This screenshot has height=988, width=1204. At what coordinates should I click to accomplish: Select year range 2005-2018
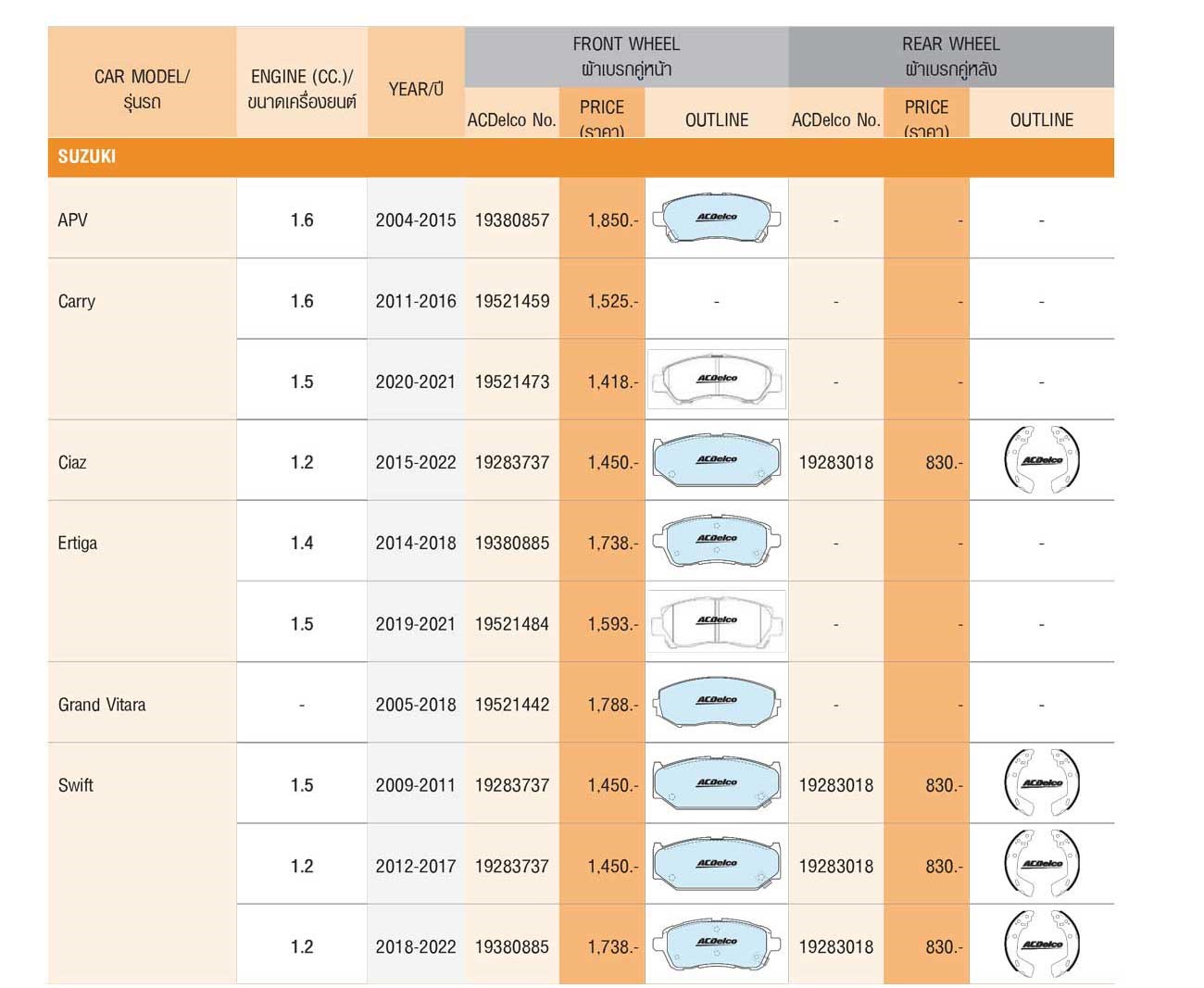(x=416, y=705)
